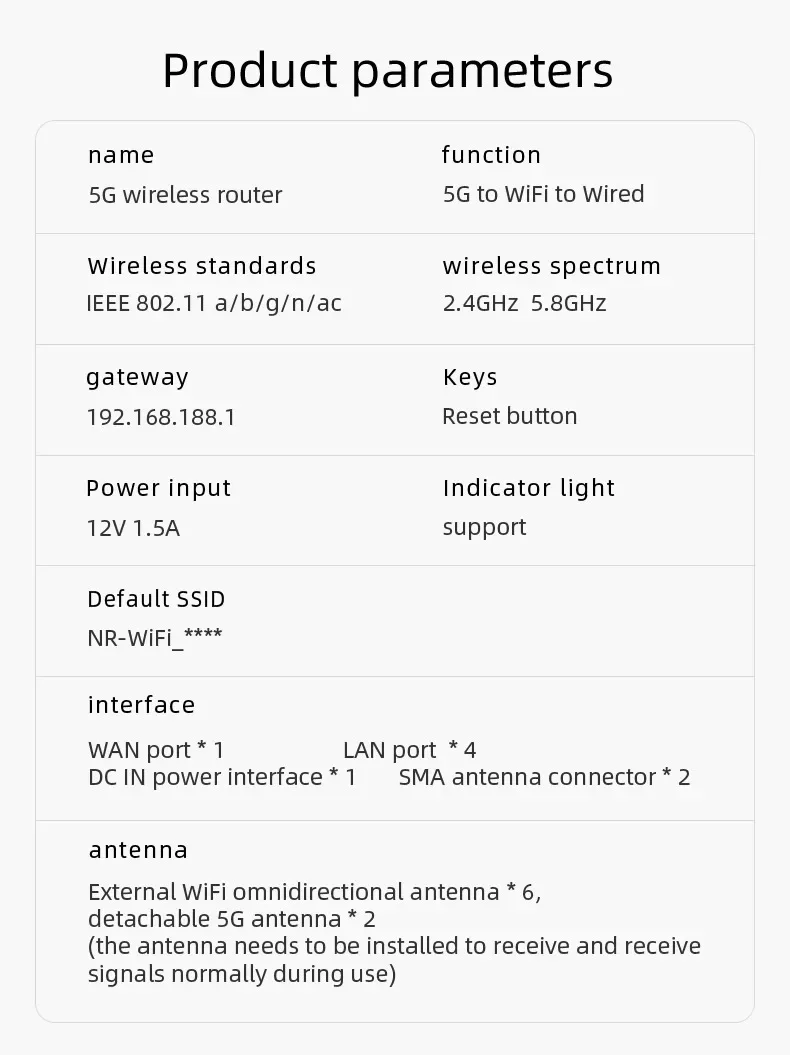This screenshot has height=1055, width=790.
Task: Click the detachable 5G antenna * 2 line
Action: click(231, 919)
